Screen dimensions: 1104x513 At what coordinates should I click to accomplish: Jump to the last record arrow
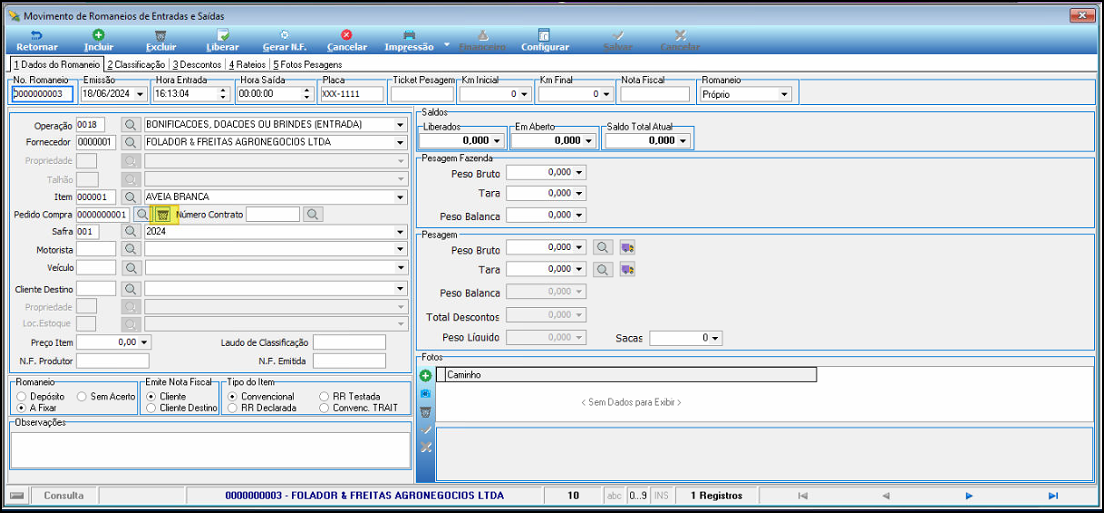point(1053,495)
